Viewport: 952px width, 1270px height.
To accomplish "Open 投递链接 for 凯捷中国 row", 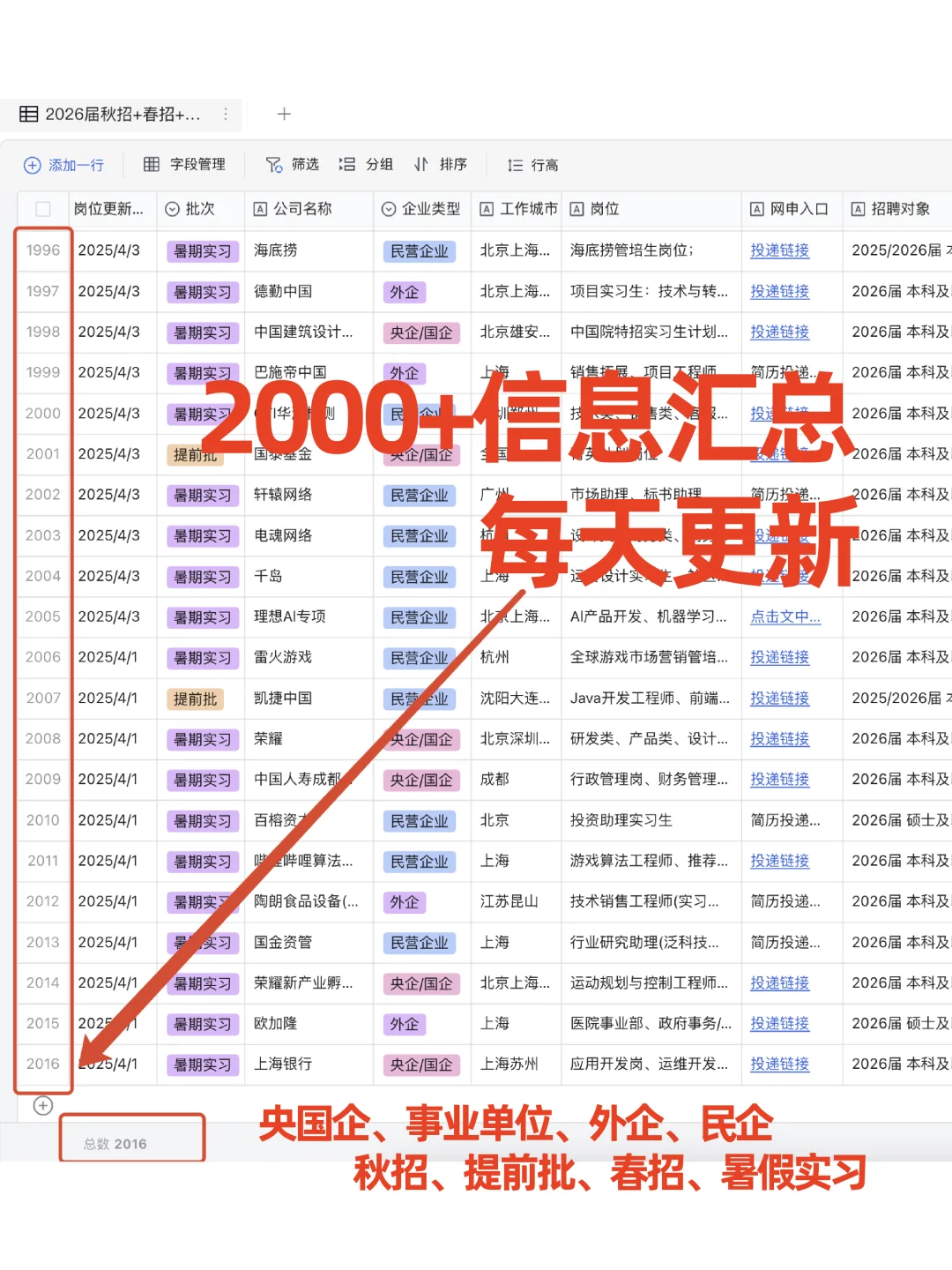I will tap(779, 698).
